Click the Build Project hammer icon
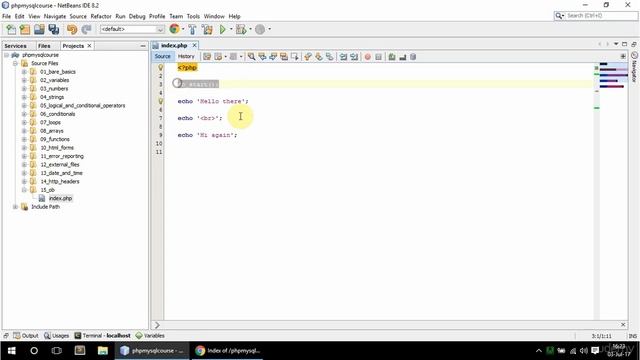This screenshot has width=640, height=360. pyautogui.click(x=192, y=29)
